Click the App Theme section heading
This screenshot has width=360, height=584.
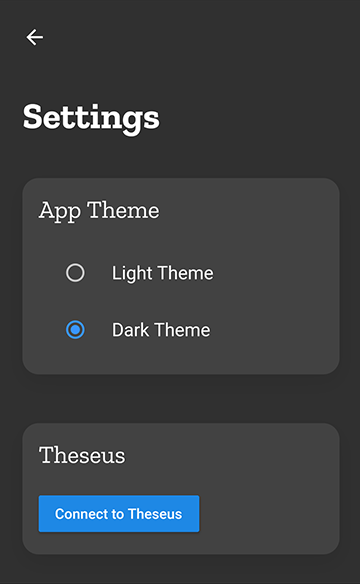click(x=99, y=211)
